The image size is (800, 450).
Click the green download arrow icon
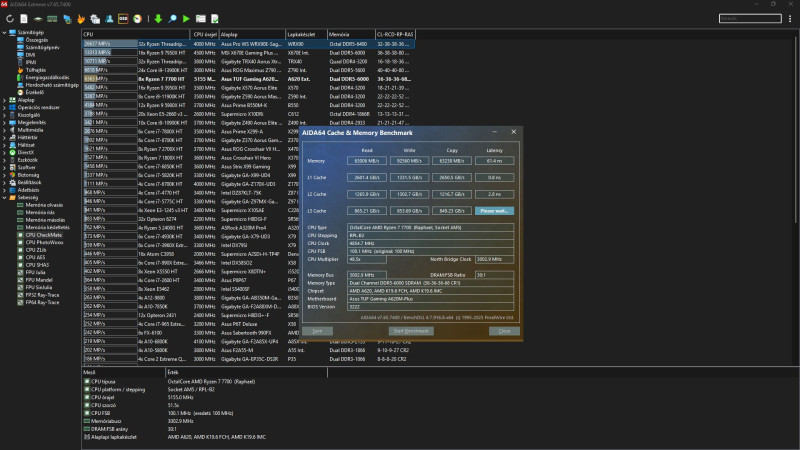158,19
